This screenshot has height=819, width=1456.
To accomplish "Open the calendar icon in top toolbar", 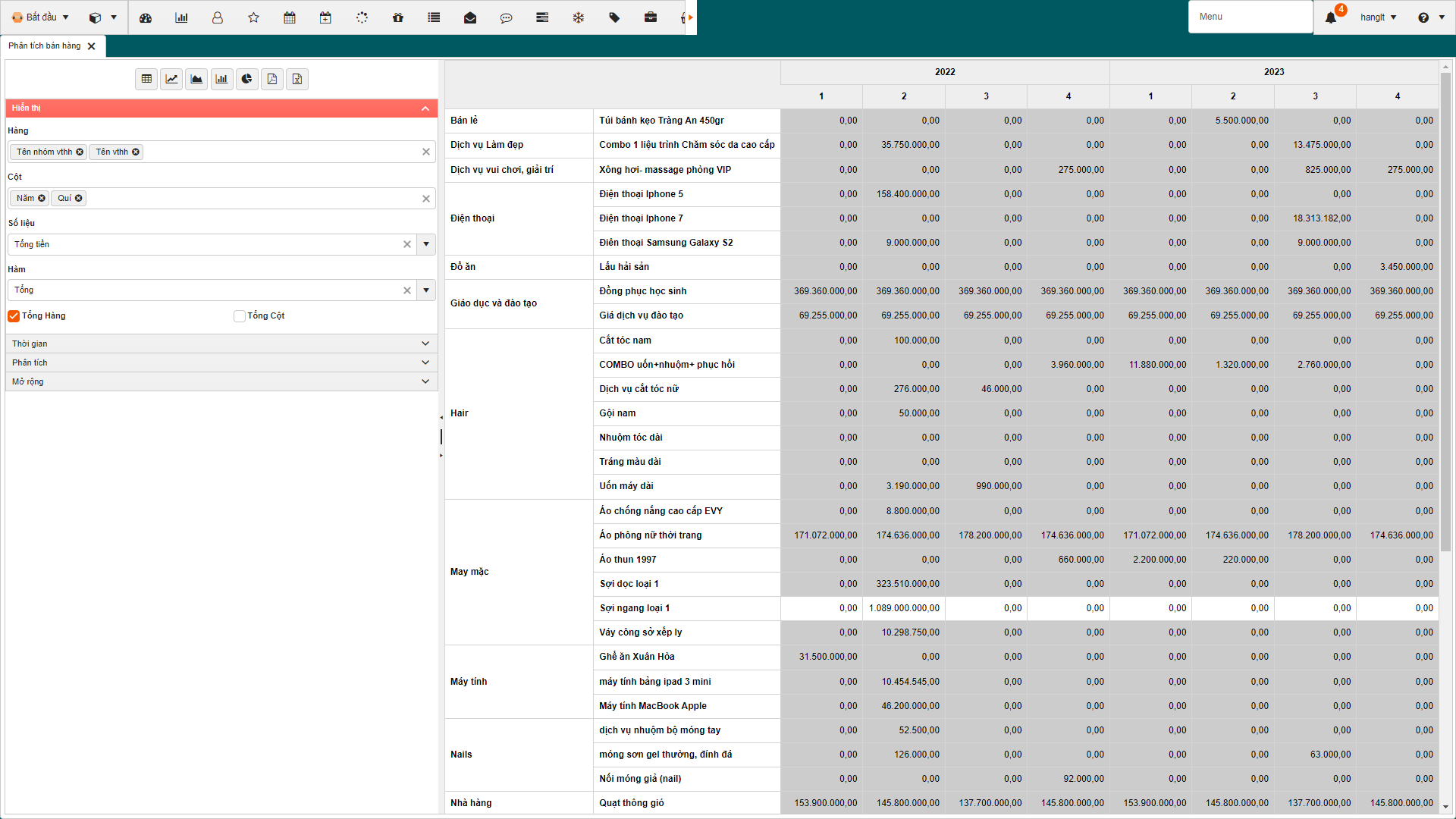I will click(290, 17).
